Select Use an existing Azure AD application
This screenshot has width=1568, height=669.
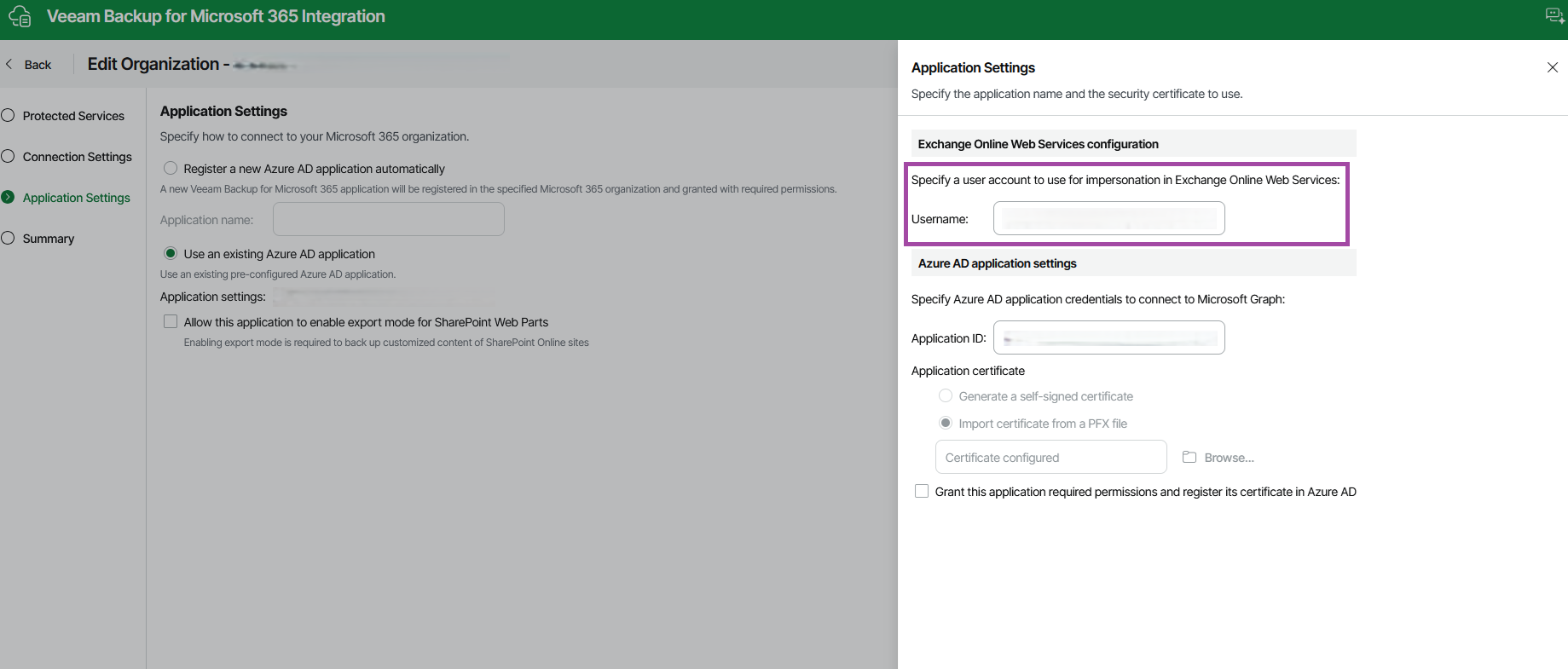point(171,254)
